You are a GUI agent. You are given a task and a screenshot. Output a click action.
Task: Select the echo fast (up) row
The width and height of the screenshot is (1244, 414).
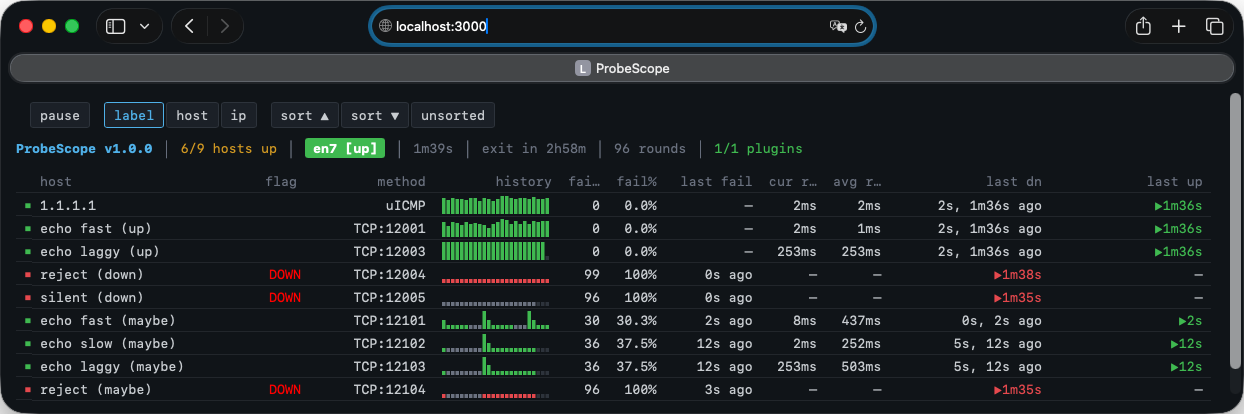(x=613, y=228)
